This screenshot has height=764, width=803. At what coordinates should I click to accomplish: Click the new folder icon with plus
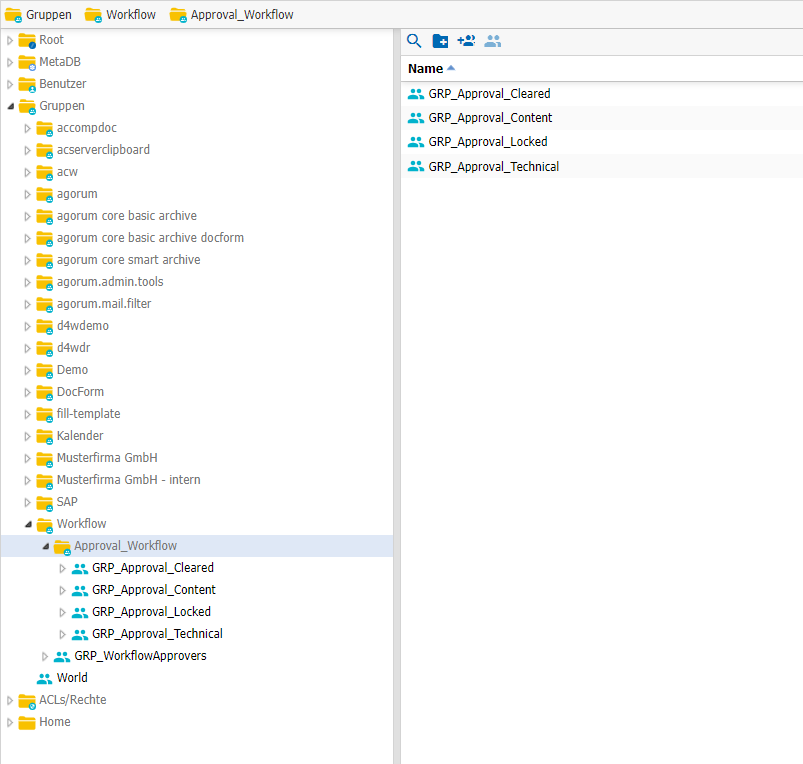(440, 41)
